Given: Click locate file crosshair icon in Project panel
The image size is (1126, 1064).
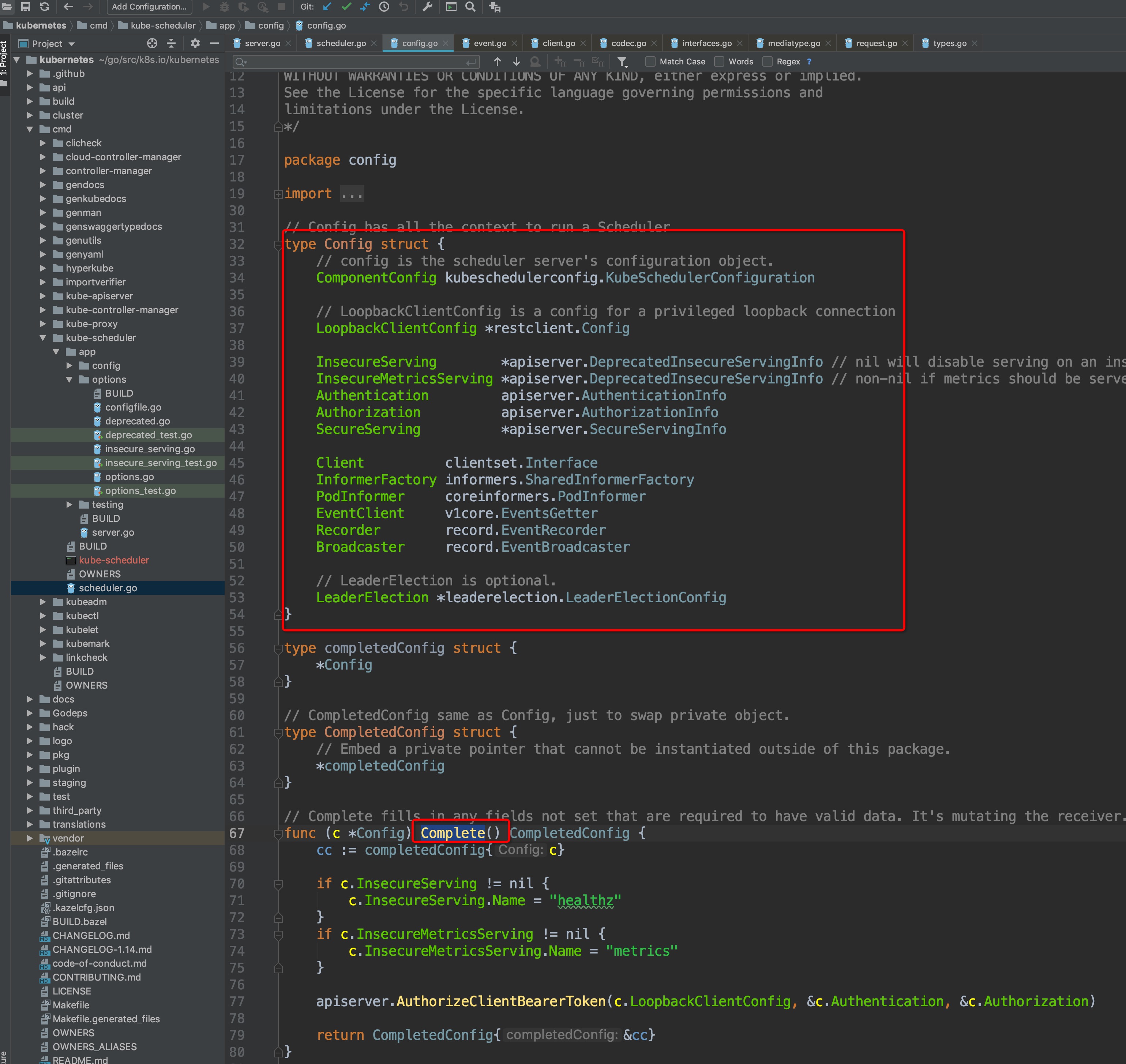Looking at the screenshot, I should (x=152, y=44).
